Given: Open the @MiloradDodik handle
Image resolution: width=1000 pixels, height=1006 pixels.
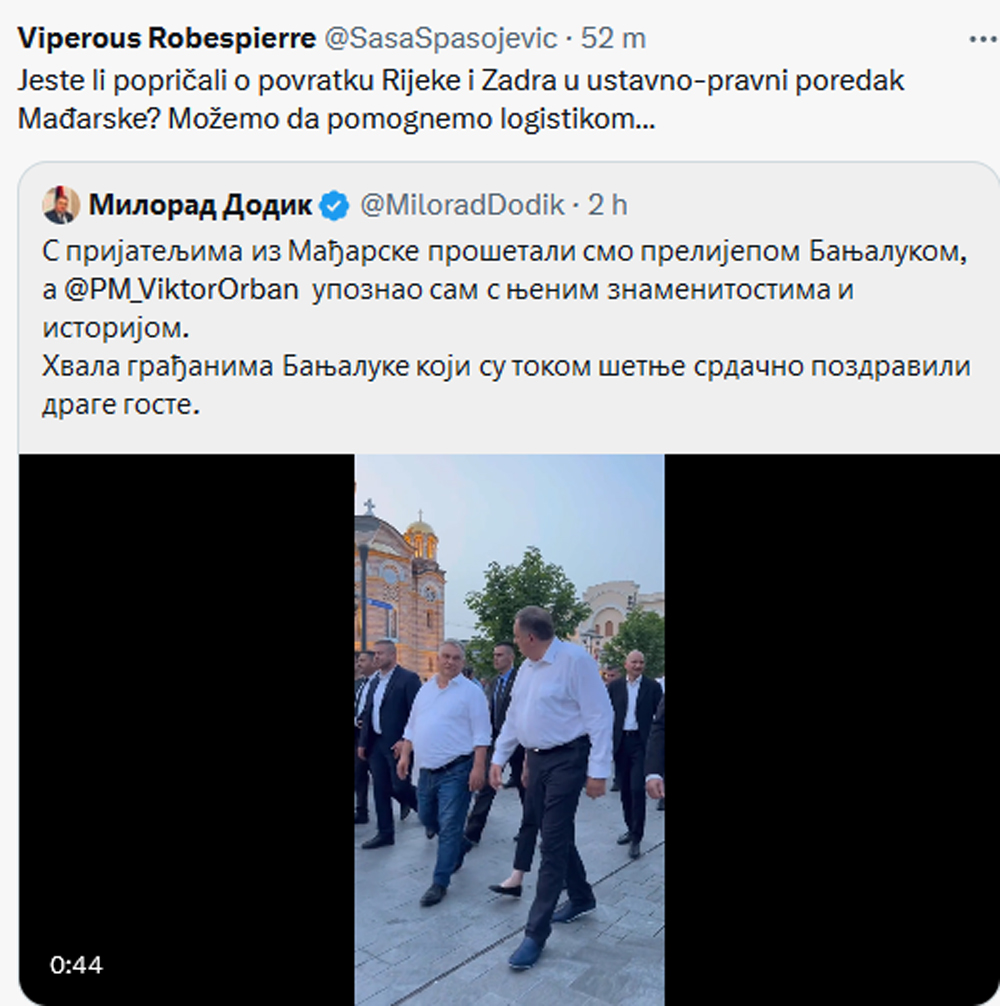Looking at the screenshot, I should [462, 205].
